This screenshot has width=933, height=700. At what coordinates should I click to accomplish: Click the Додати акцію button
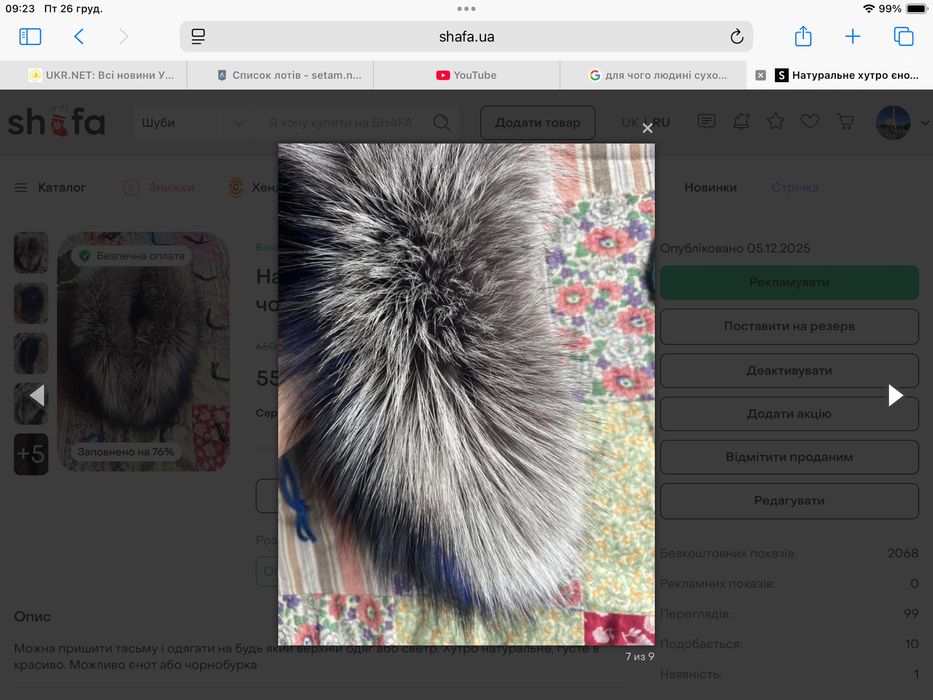point(790,414)
